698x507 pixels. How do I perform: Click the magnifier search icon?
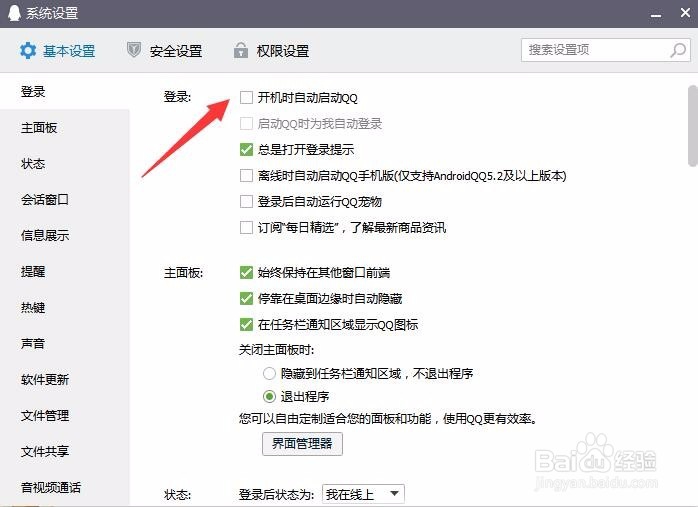(x=678, y=50)
